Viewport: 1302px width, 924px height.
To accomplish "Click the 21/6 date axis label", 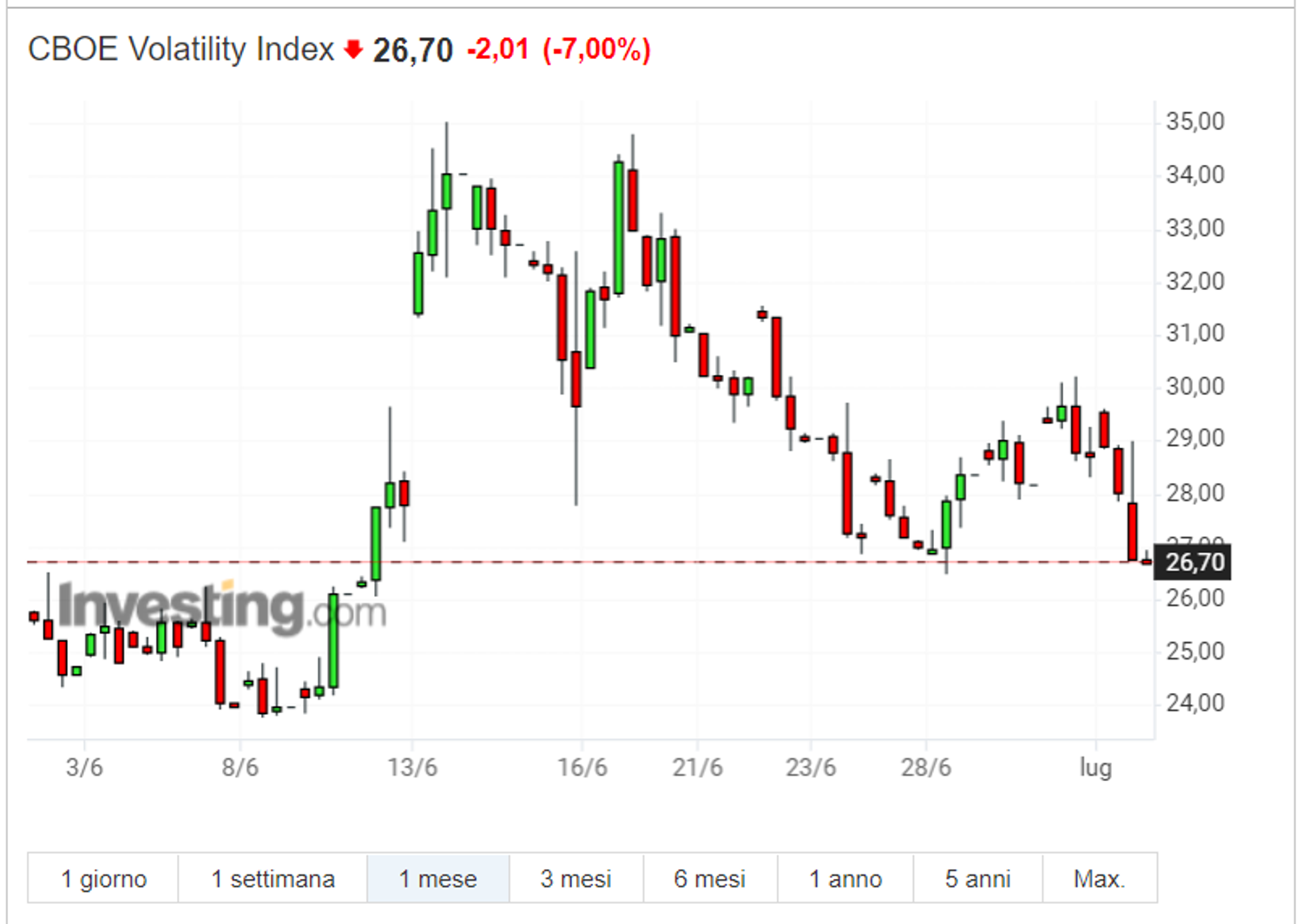I will point(697,767).
